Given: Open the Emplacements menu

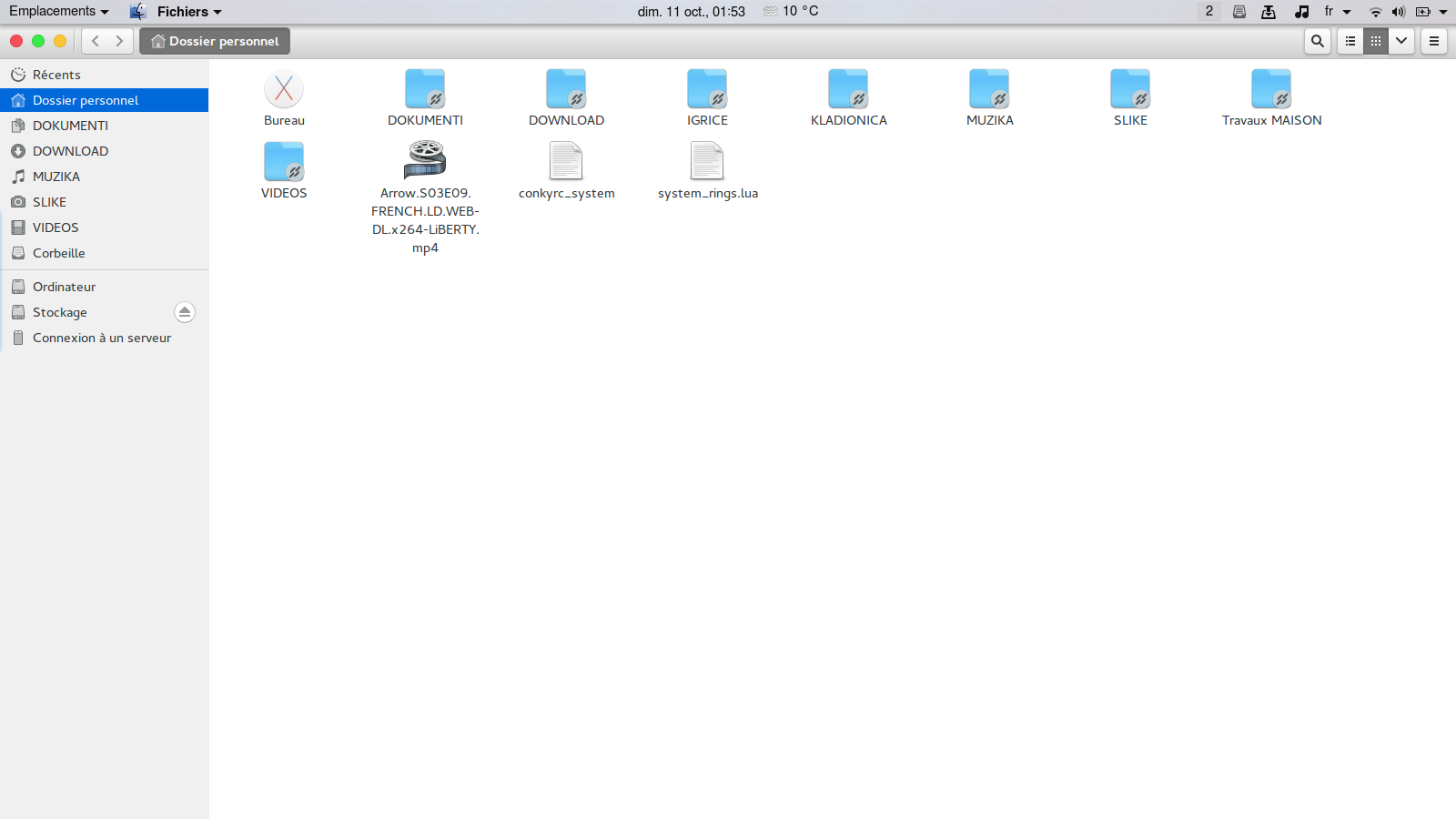Looking at the screenshot, I should click(x=59, y=11).
